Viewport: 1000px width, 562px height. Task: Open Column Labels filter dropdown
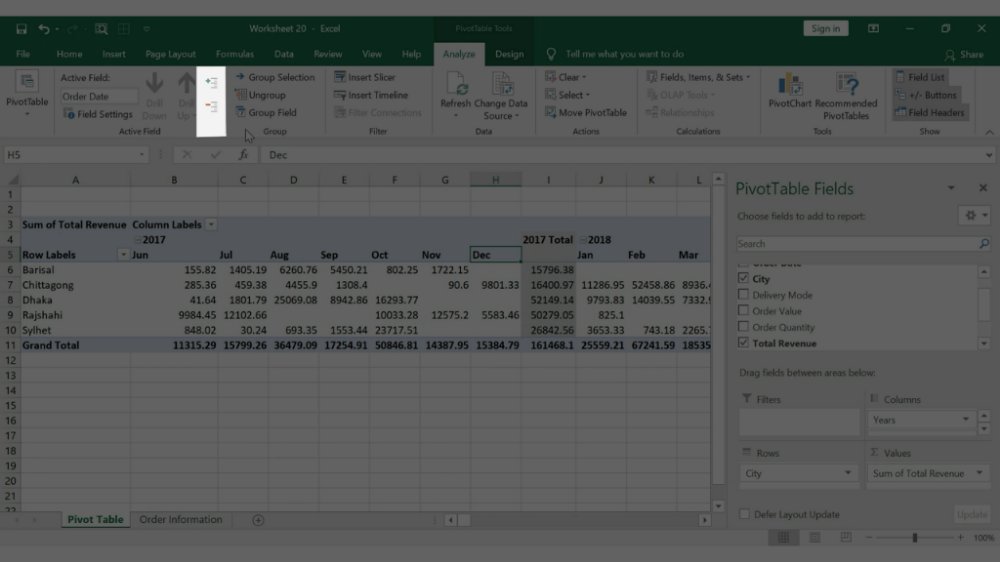point(211,225)
